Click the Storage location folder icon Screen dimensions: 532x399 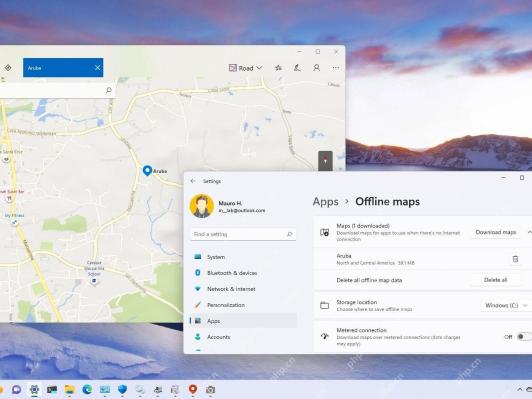(324, 305)
